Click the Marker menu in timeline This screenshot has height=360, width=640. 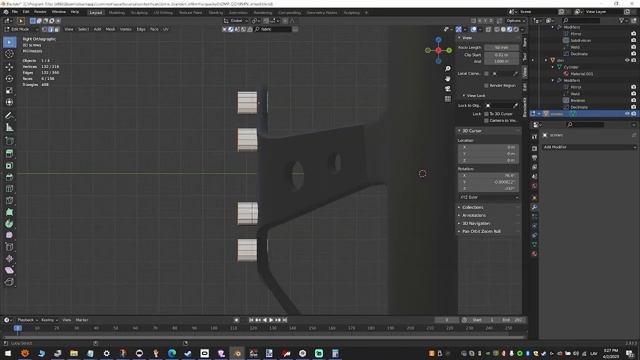(82, 320)
